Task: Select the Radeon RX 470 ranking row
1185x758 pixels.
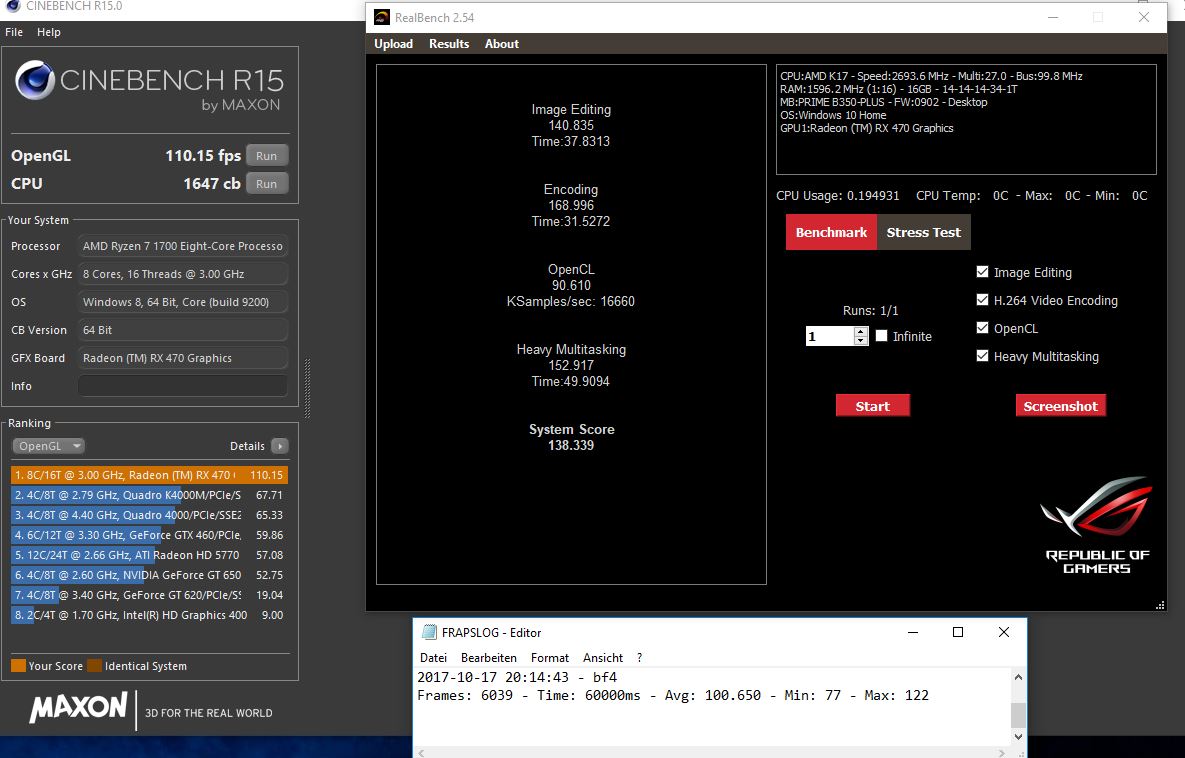Action: click(150, 475)
